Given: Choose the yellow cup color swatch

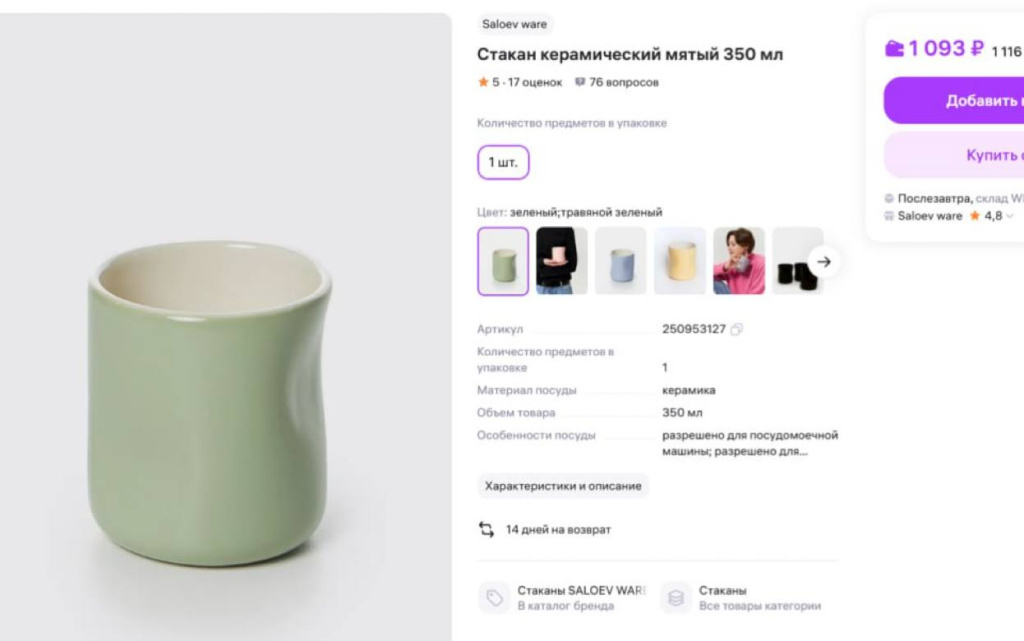Looking at the screenshot, I should (x=680, y=261).
